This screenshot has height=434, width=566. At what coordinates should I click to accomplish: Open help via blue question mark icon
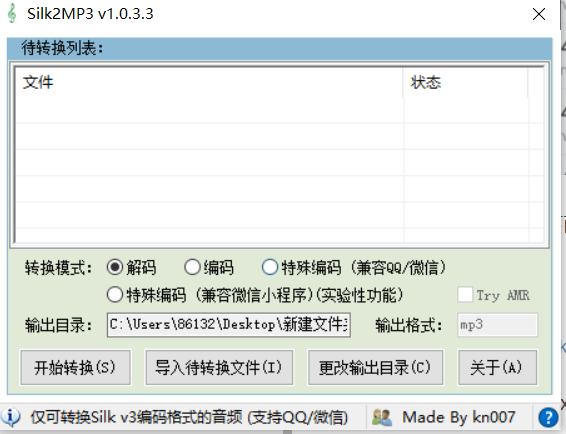pyautogui.click(x=548, y=417)
